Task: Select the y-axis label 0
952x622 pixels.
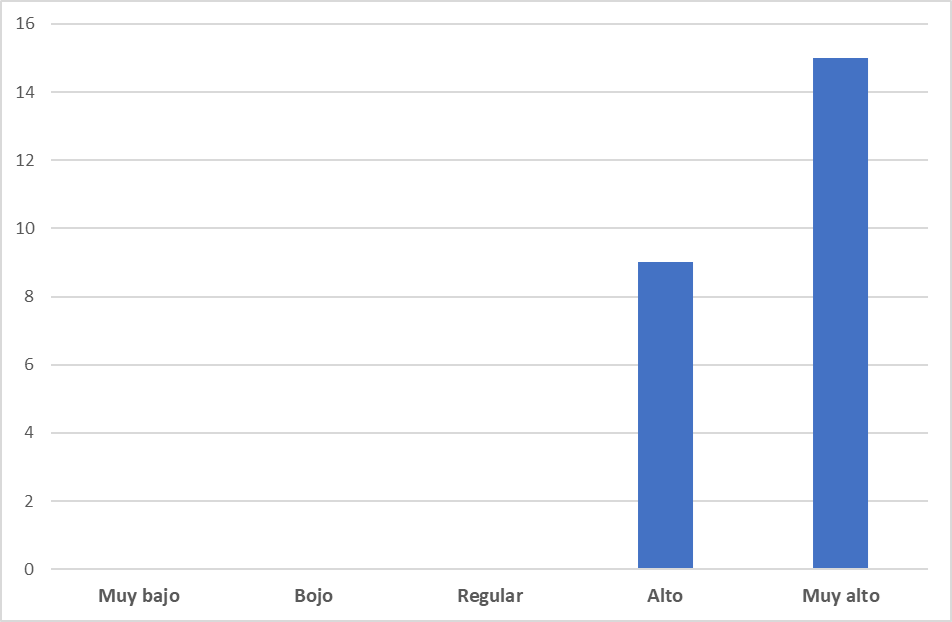Action: pyautogui.click(x=30, y=570)
